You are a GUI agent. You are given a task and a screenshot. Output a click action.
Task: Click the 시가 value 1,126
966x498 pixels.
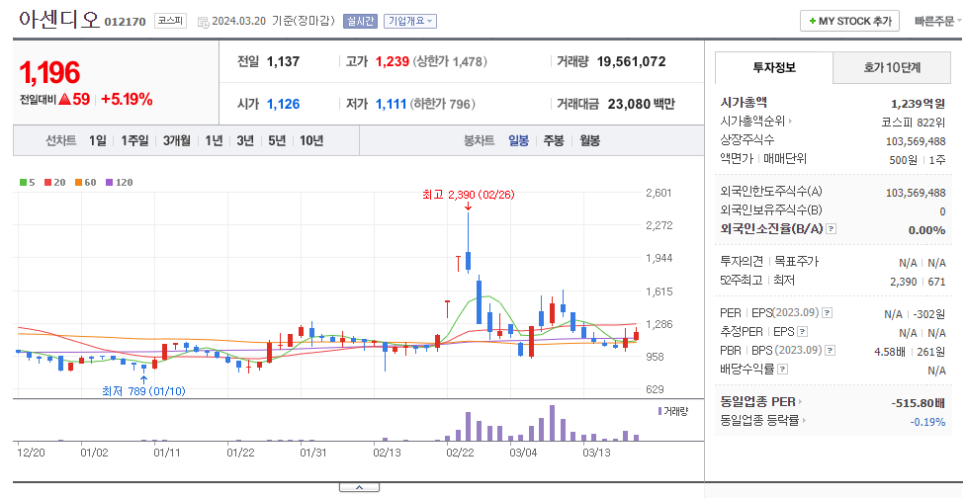tap(283, 104)
